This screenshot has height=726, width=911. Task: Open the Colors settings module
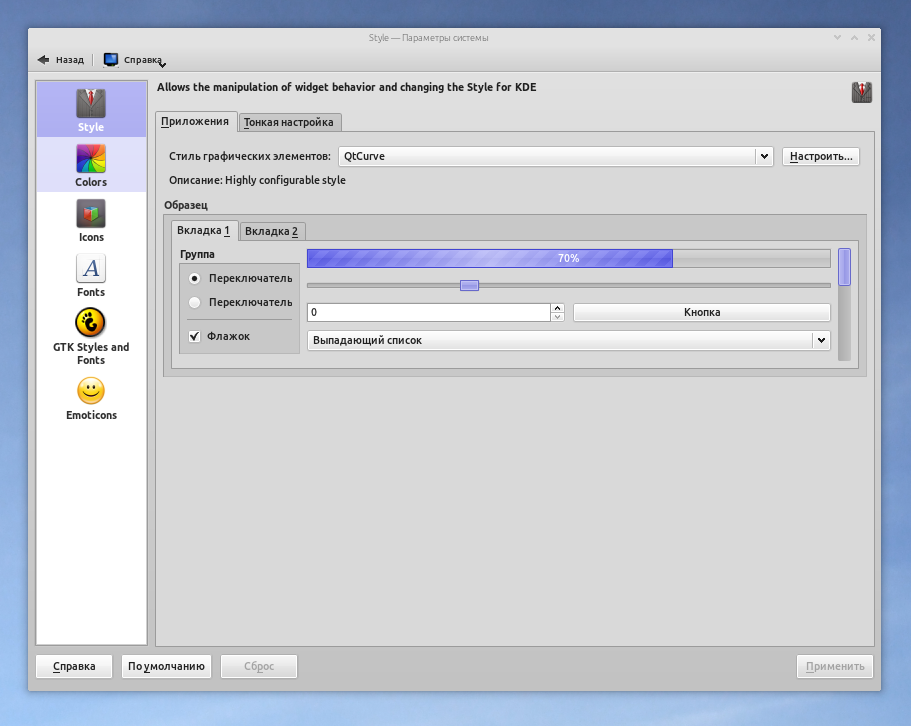91,165
